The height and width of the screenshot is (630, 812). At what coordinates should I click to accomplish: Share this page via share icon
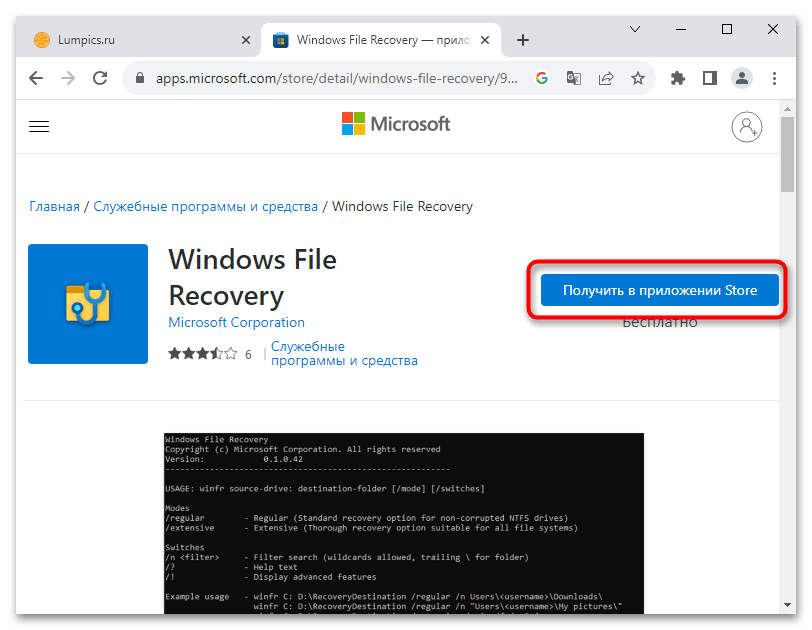tap(605, 77)
